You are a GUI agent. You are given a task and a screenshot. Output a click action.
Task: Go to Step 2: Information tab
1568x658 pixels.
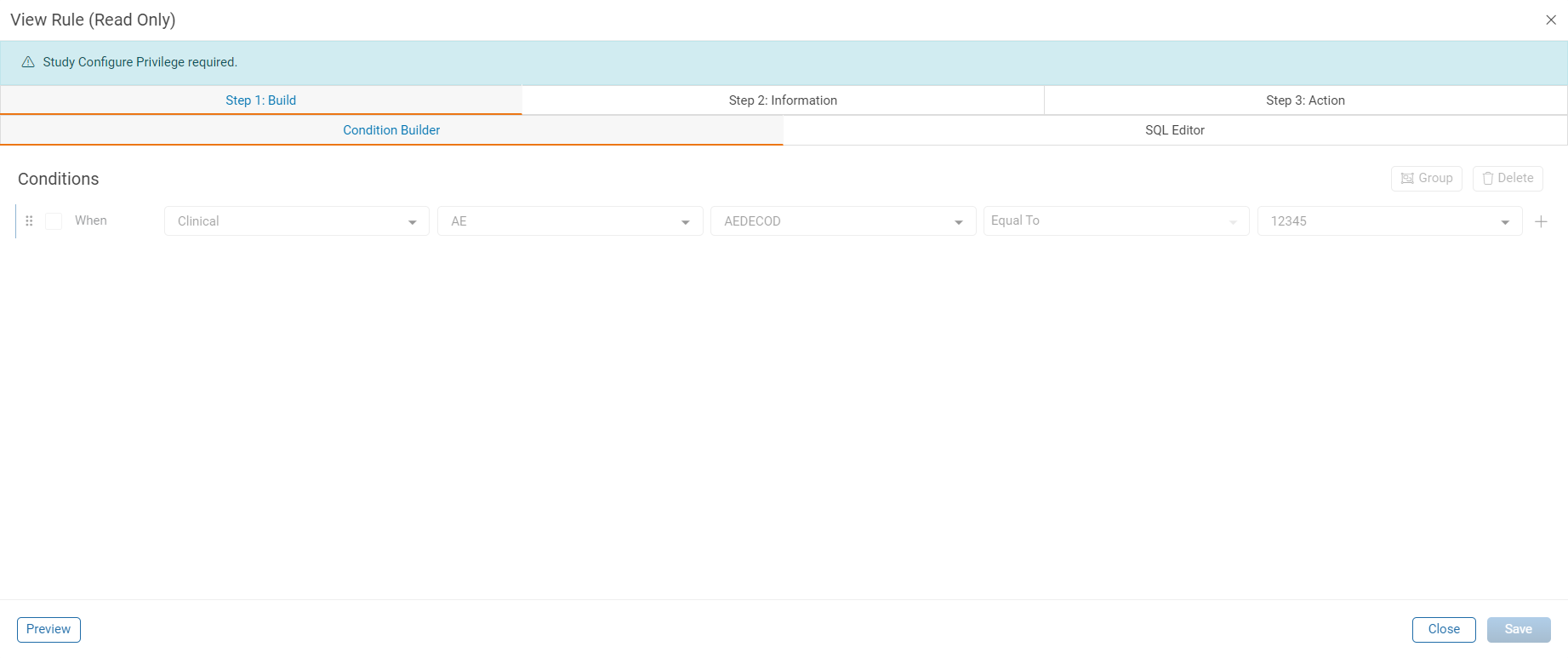tap(783, 100)
